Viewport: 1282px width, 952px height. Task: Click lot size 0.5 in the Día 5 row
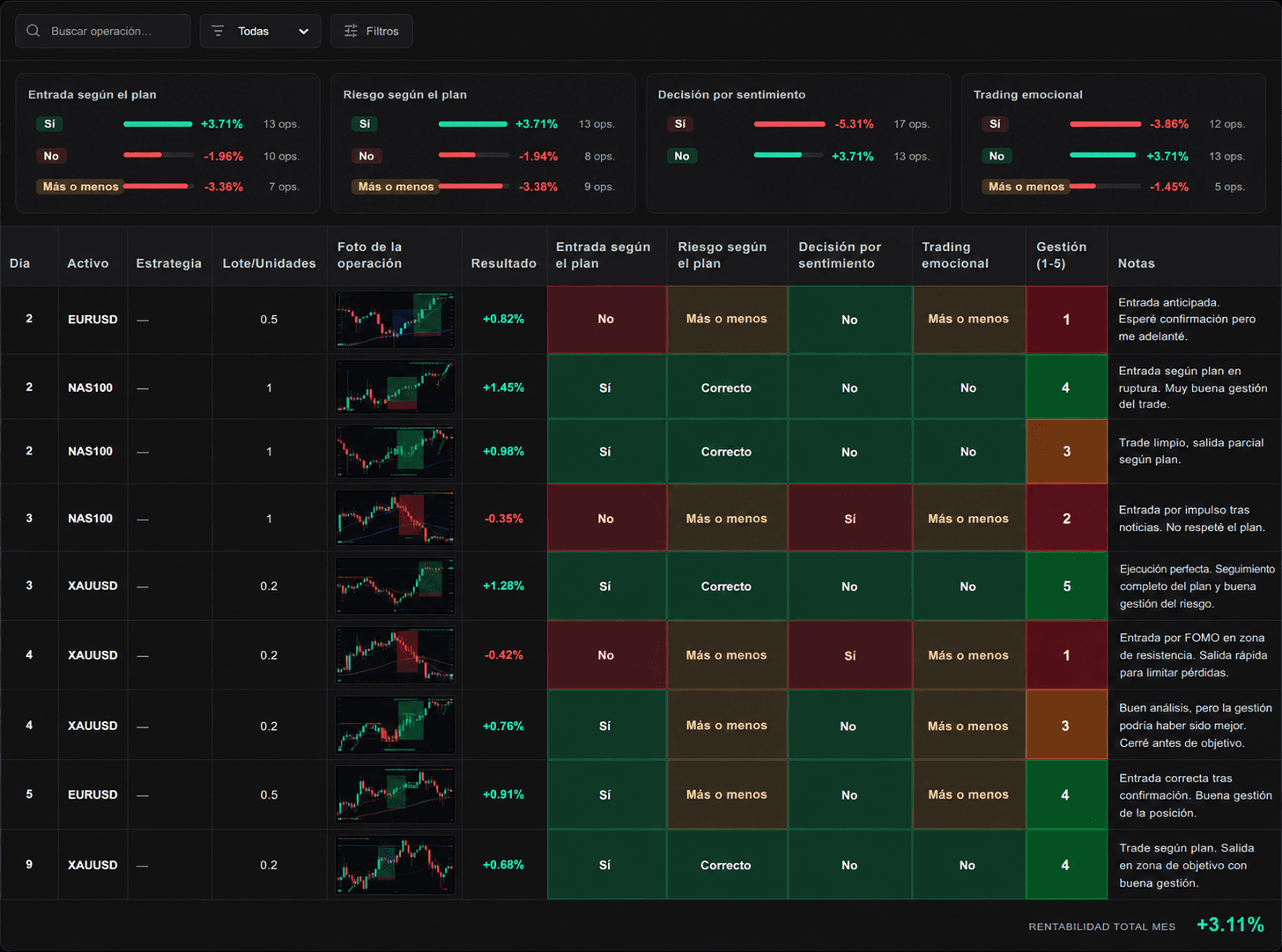tap(269, 794)
